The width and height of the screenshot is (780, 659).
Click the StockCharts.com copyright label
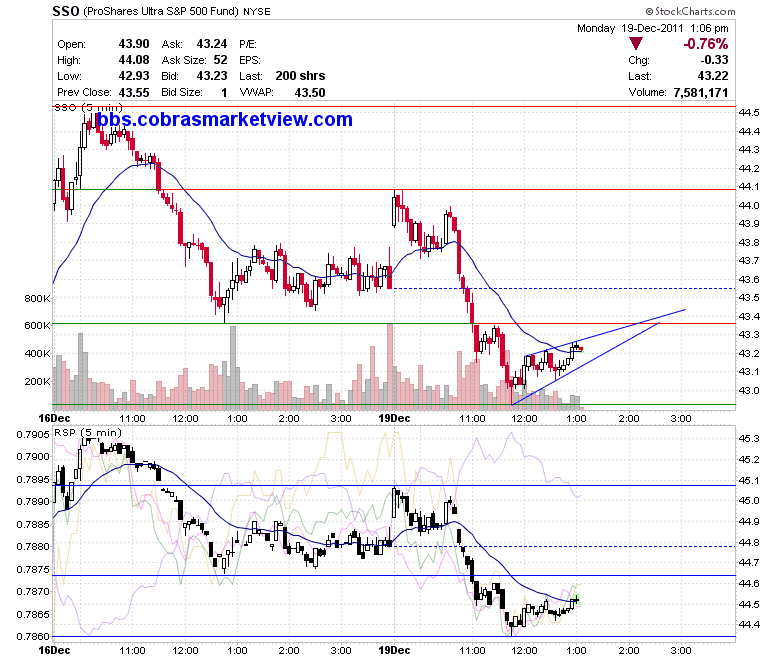point(690,11)
